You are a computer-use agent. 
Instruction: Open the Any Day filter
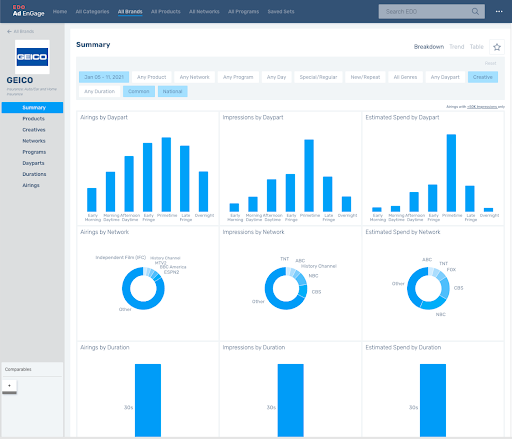click(x=276, y=77)
